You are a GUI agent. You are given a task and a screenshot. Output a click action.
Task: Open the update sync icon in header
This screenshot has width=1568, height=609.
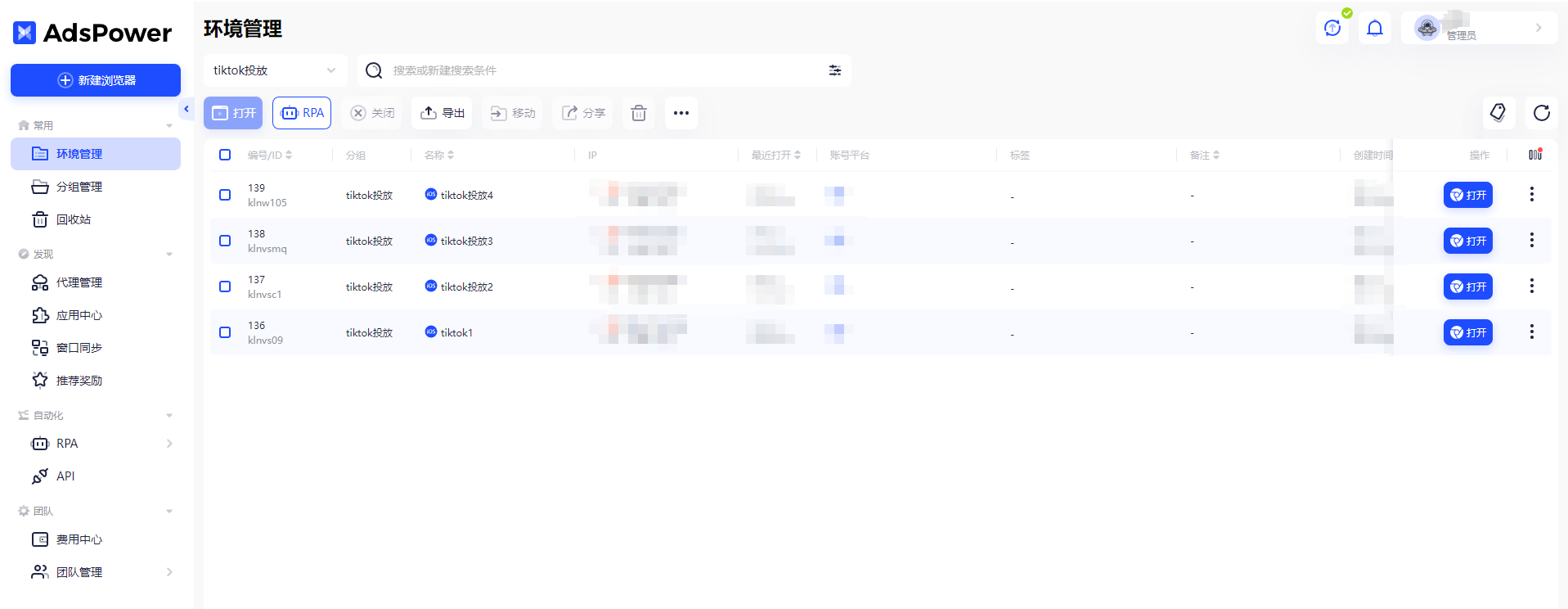[1332, 29]
